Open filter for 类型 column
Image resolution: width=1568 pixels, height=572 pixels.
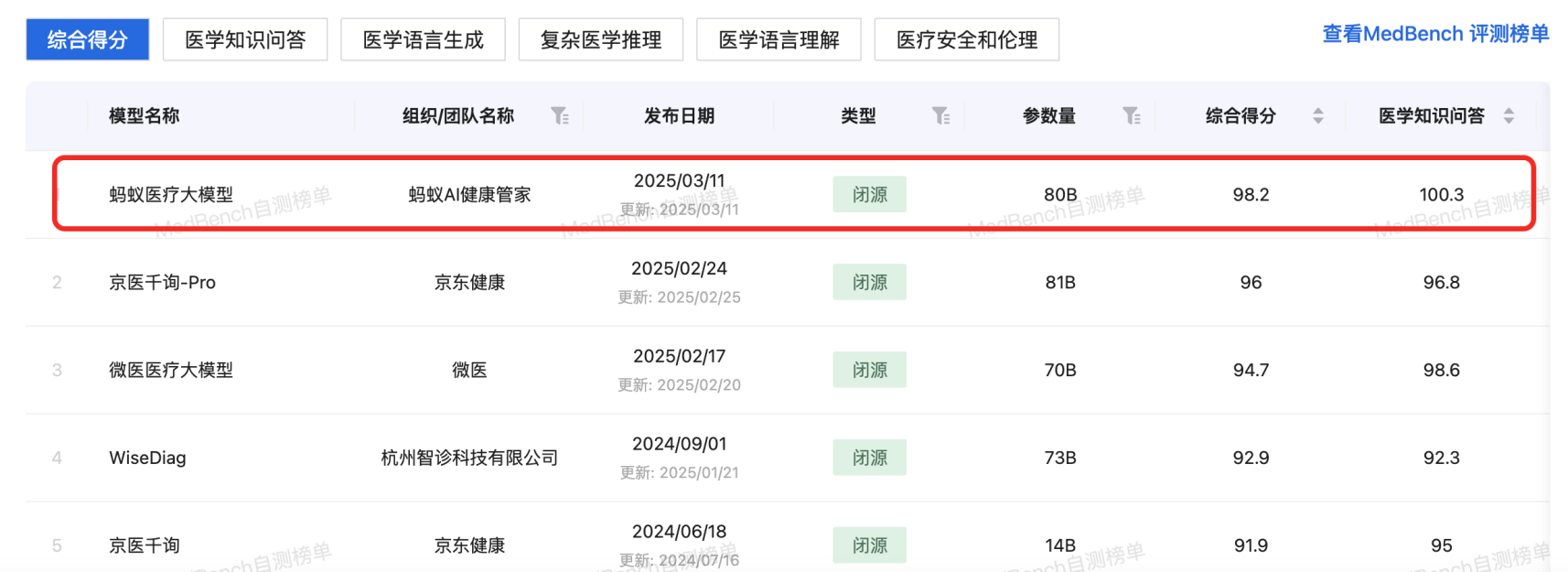[x=941, y=115]
